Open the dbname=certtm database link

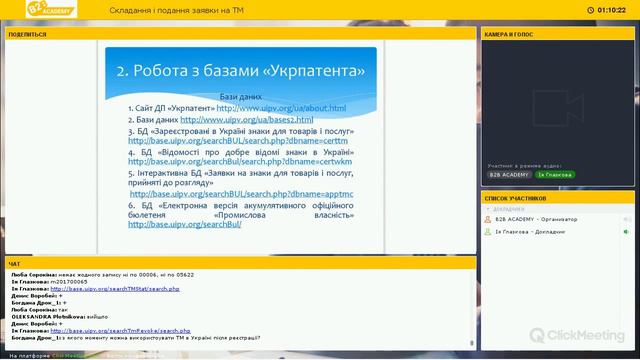point(238,141)
